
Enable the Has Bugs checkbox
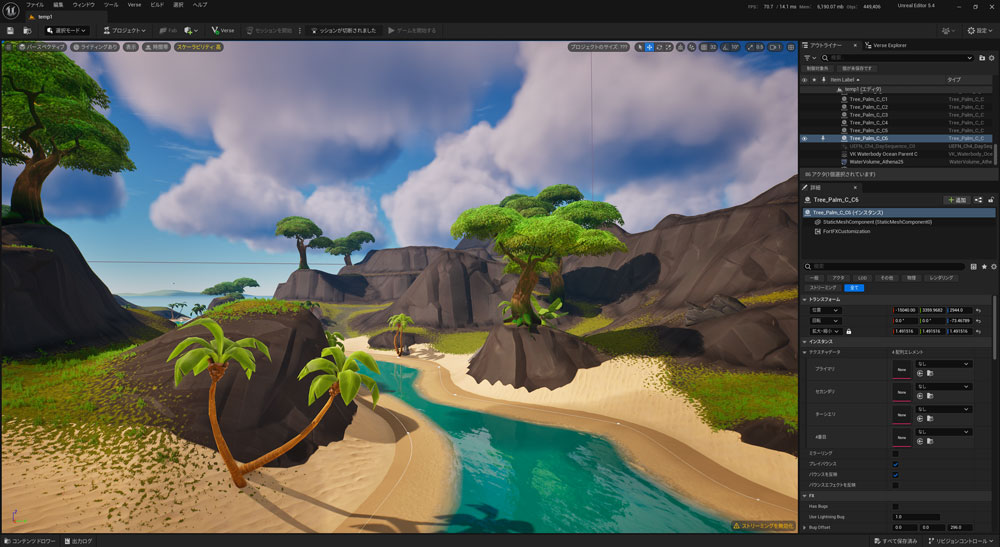coord(895,507)
